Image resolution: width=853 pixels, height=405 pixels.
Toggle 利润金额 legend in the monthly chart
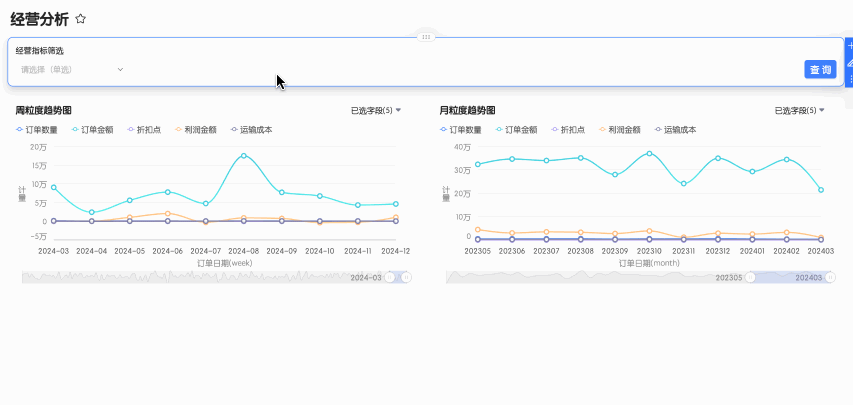[620, 130]
